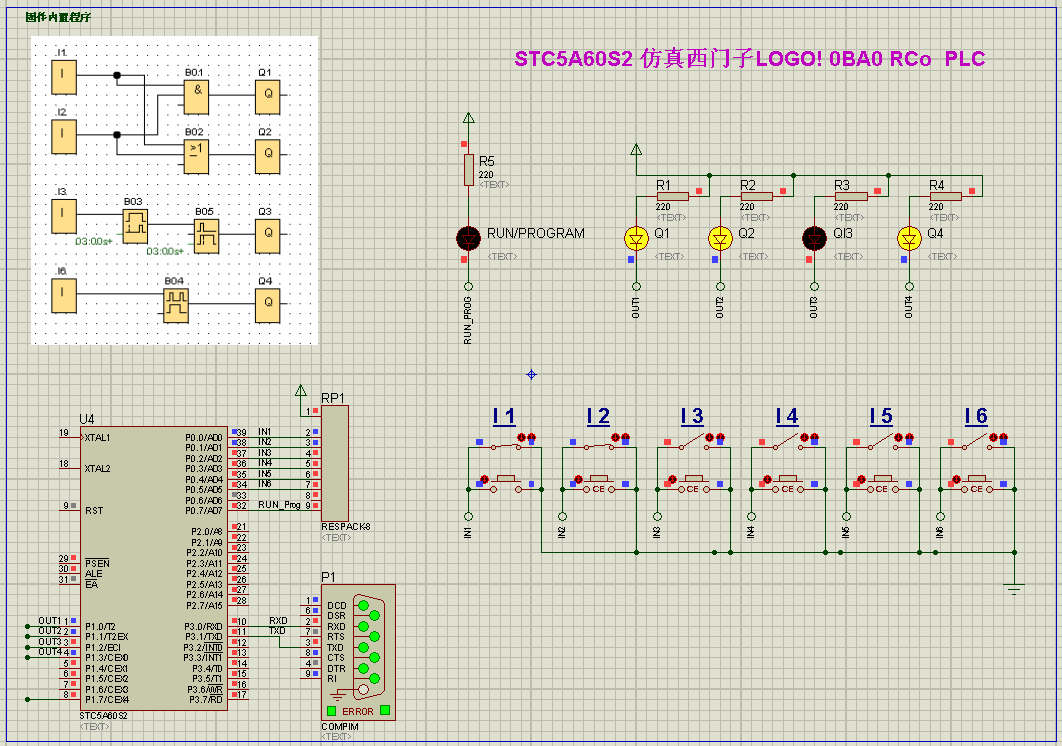This screenshot has height=746, width=1062.
Task: Click the RUN_PROG terminal label
Action: (x=467, y=320)
